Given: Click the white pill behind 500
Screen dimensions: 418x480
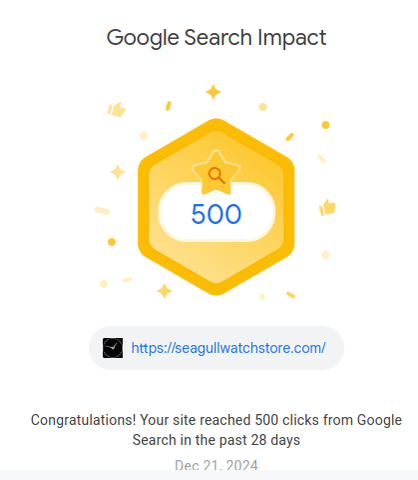Looking at the screenshot, I should tap(216, 212).
